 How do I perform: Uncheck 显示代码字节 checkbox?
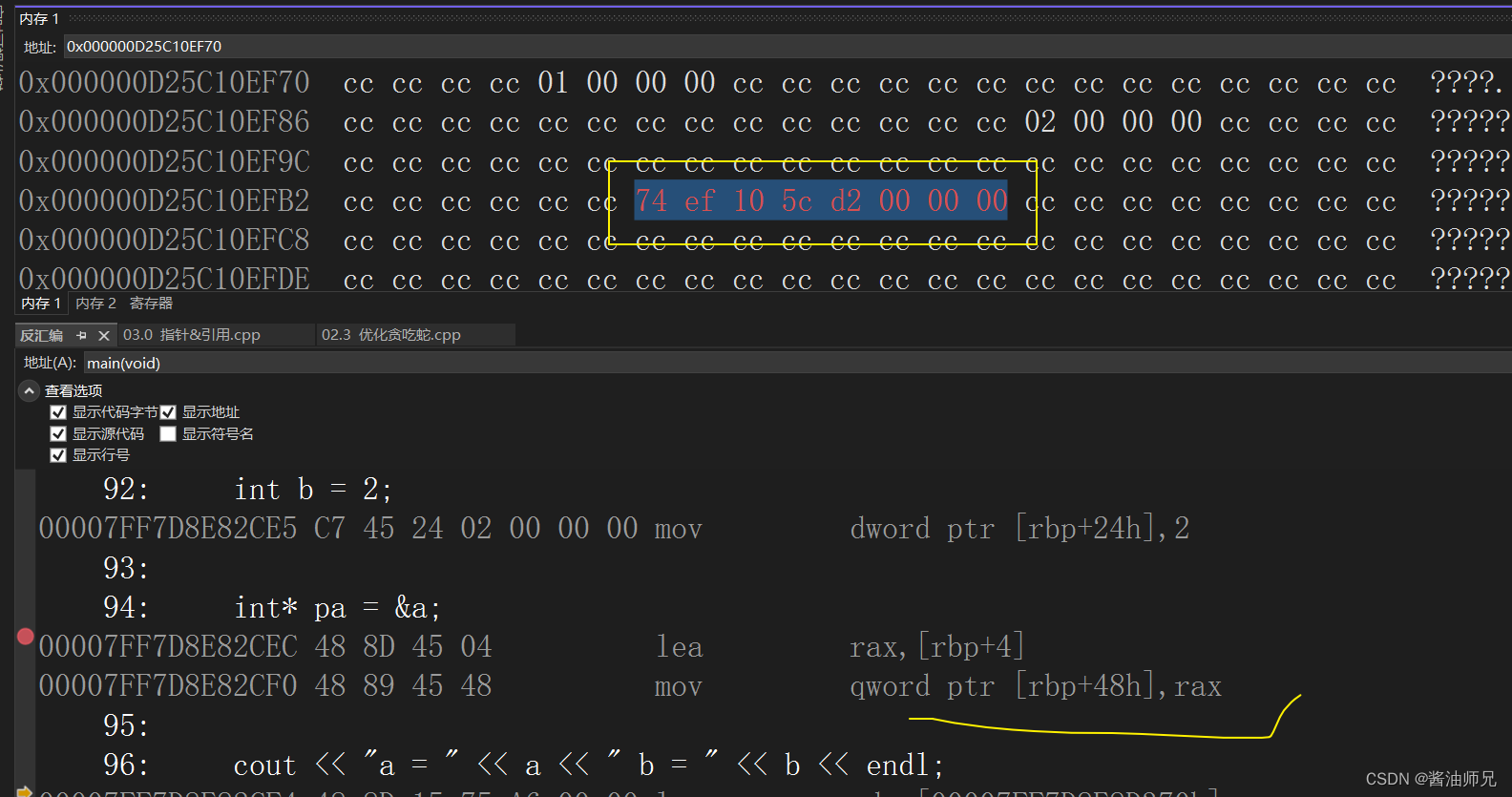[x=58, y=412]
